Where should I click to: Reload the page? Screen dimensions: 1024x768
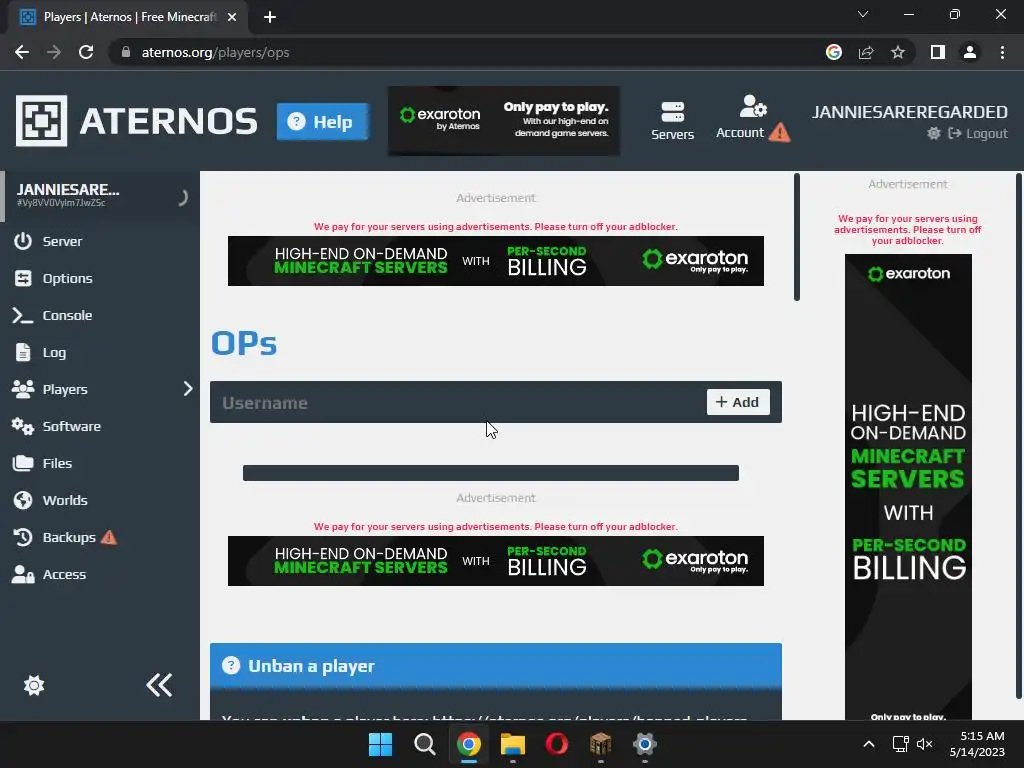click(x=86, y=52)
